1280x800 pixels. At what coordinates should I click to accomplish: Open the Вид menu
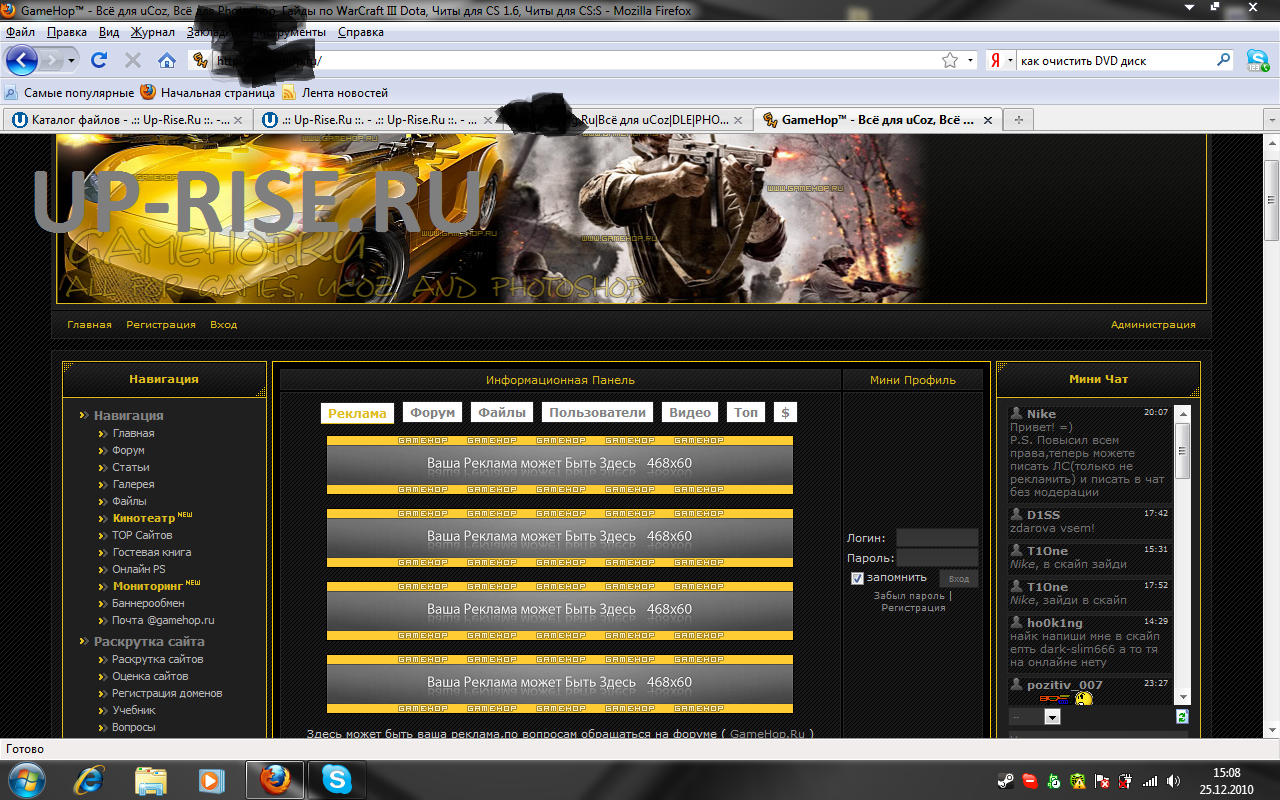coord(109,32)
